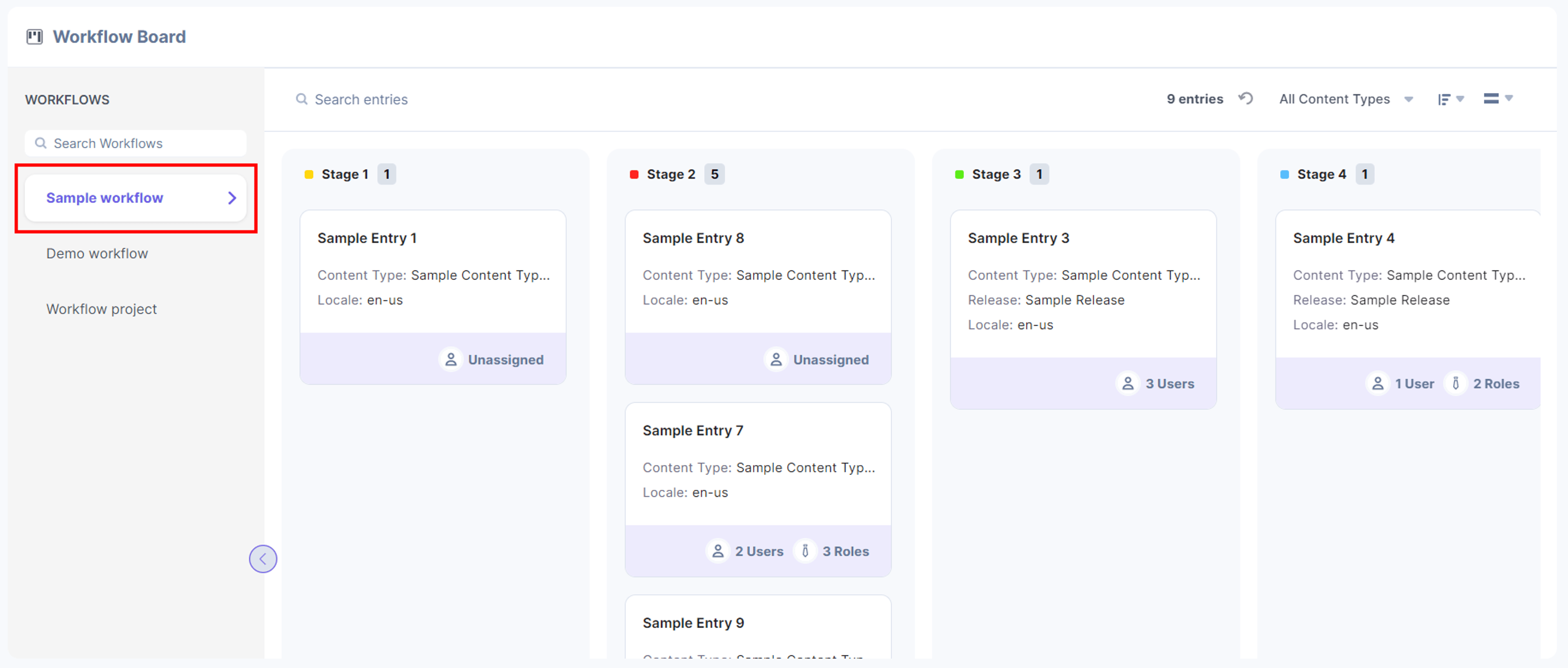Image resolution: width=1568 pixels, height=668 pixels.
Task: Click Release: Sample Release on Sample Entry 4
Action: (x=1371, y=300)
